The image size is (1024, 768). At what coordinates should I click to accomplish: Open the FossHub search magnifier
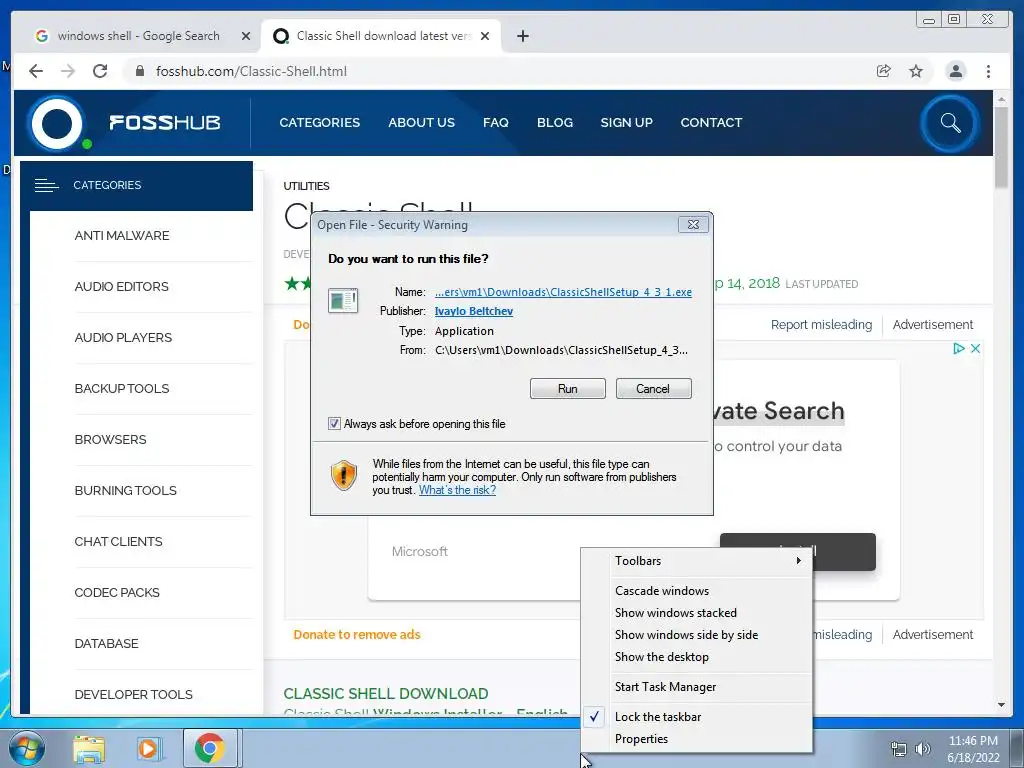[950, 123]
